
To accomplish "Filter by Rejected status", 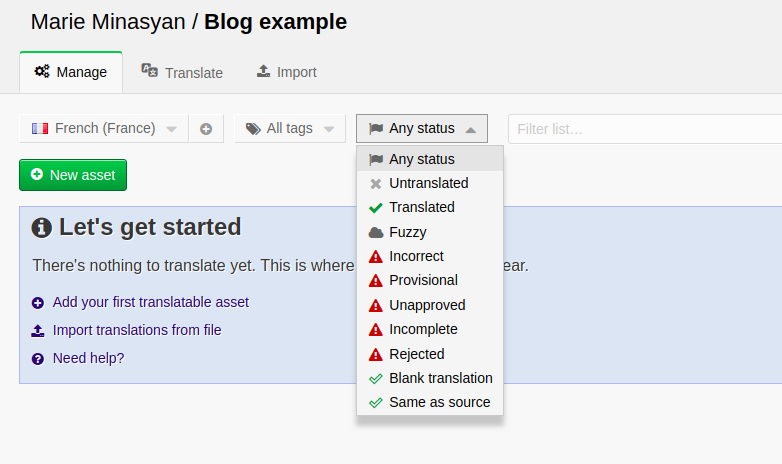I will (x=416, y=354).
